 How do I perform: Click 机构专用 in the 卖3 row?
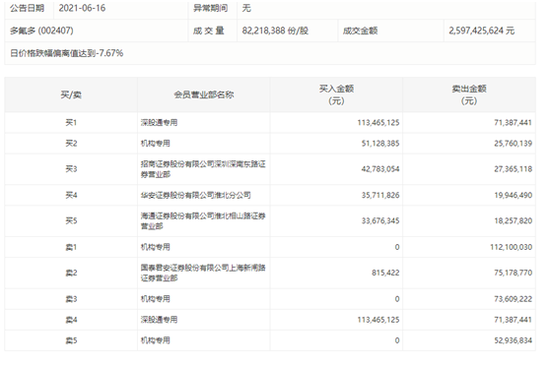point(155,299)
